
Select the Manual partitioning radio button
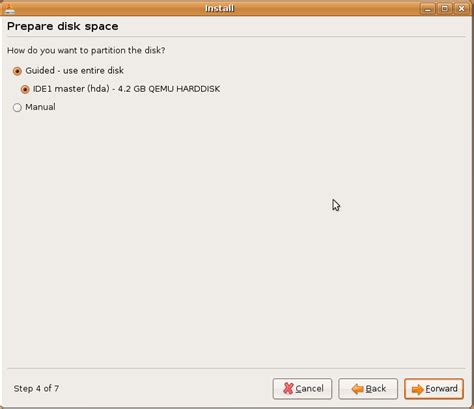coord(17,107)
